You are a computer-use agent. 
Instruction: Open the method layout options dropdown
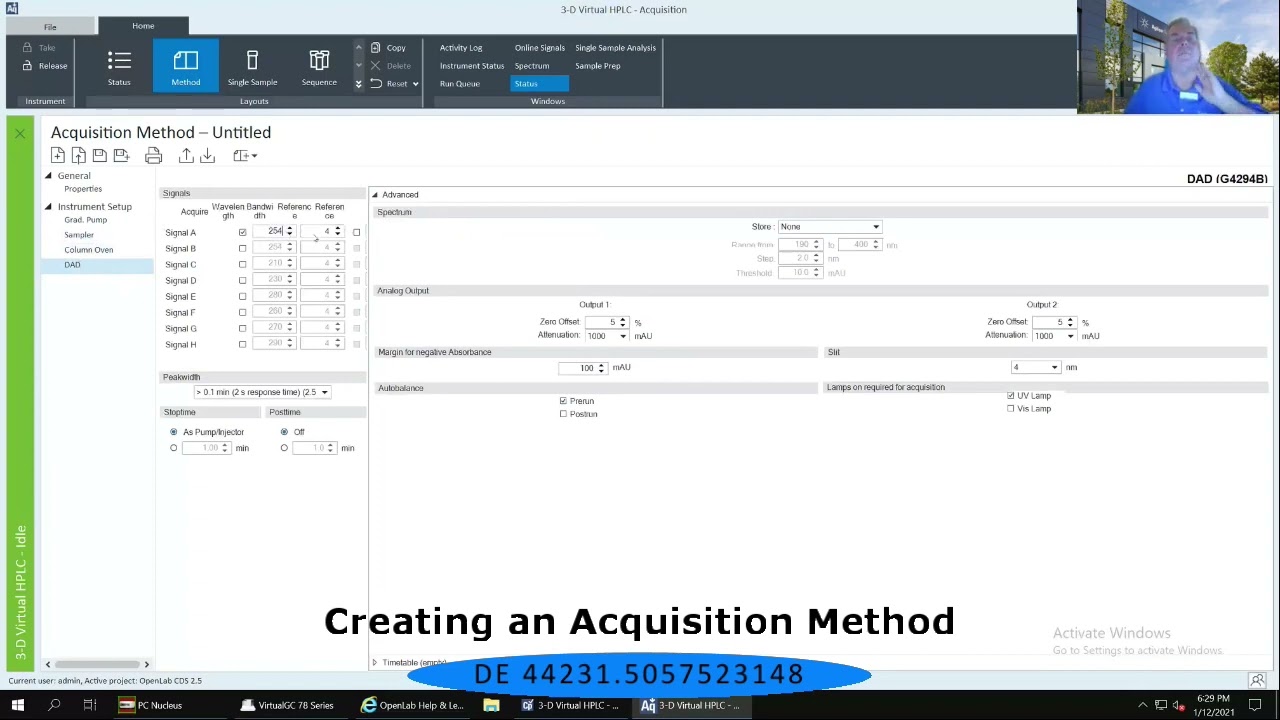coord(245,156)
